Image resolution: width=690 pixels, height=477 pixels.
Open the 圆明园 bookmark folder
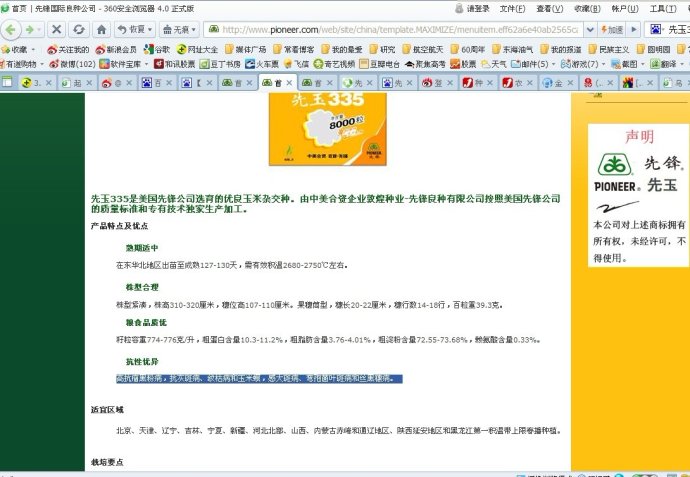point(653,49)
